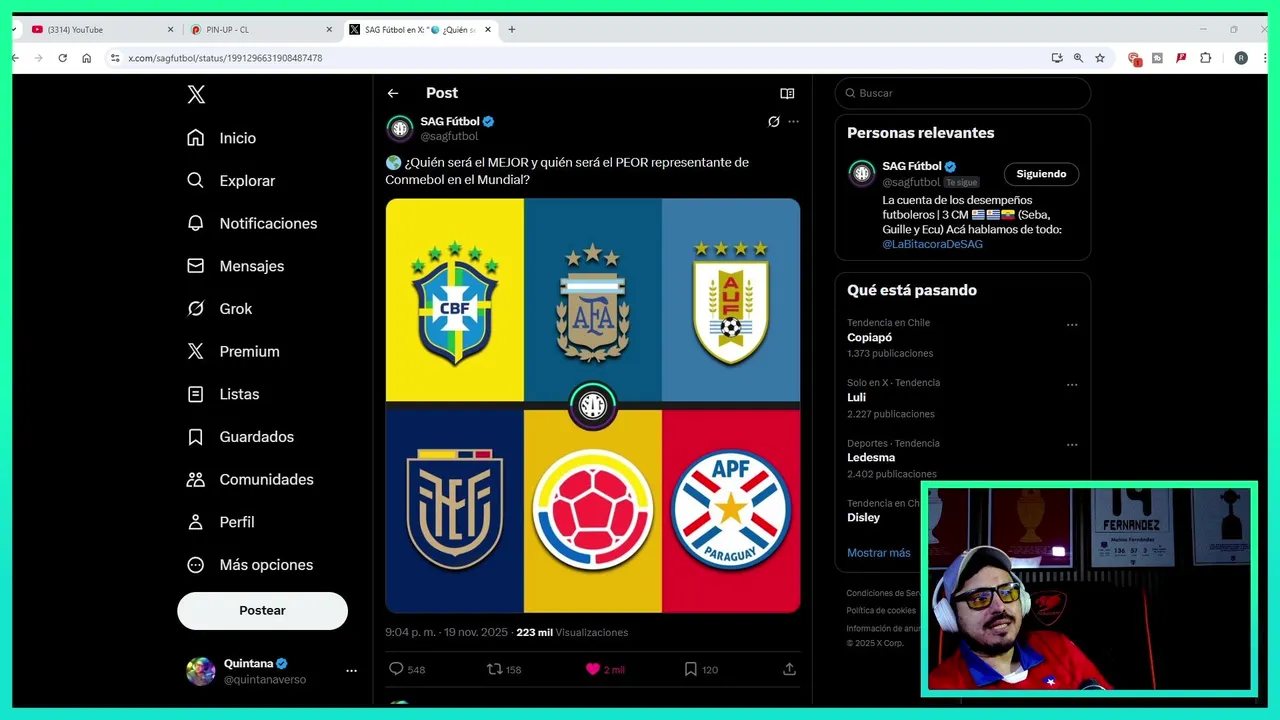Open @LaBitacoraDeSAG link
Viewport: 1280px width, 720px height.
coord(932,244)
